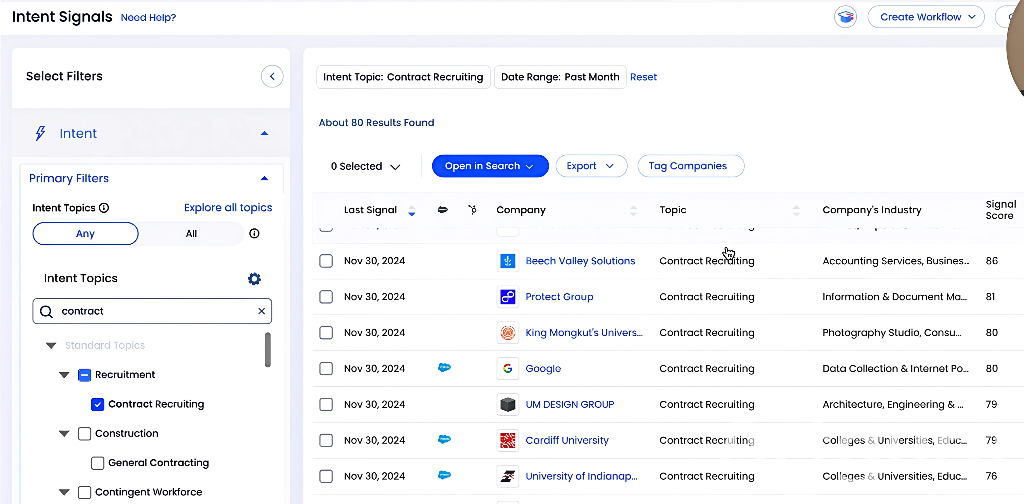
Task: Click the Salesforce column header icon
Action: tap(443, 210)
